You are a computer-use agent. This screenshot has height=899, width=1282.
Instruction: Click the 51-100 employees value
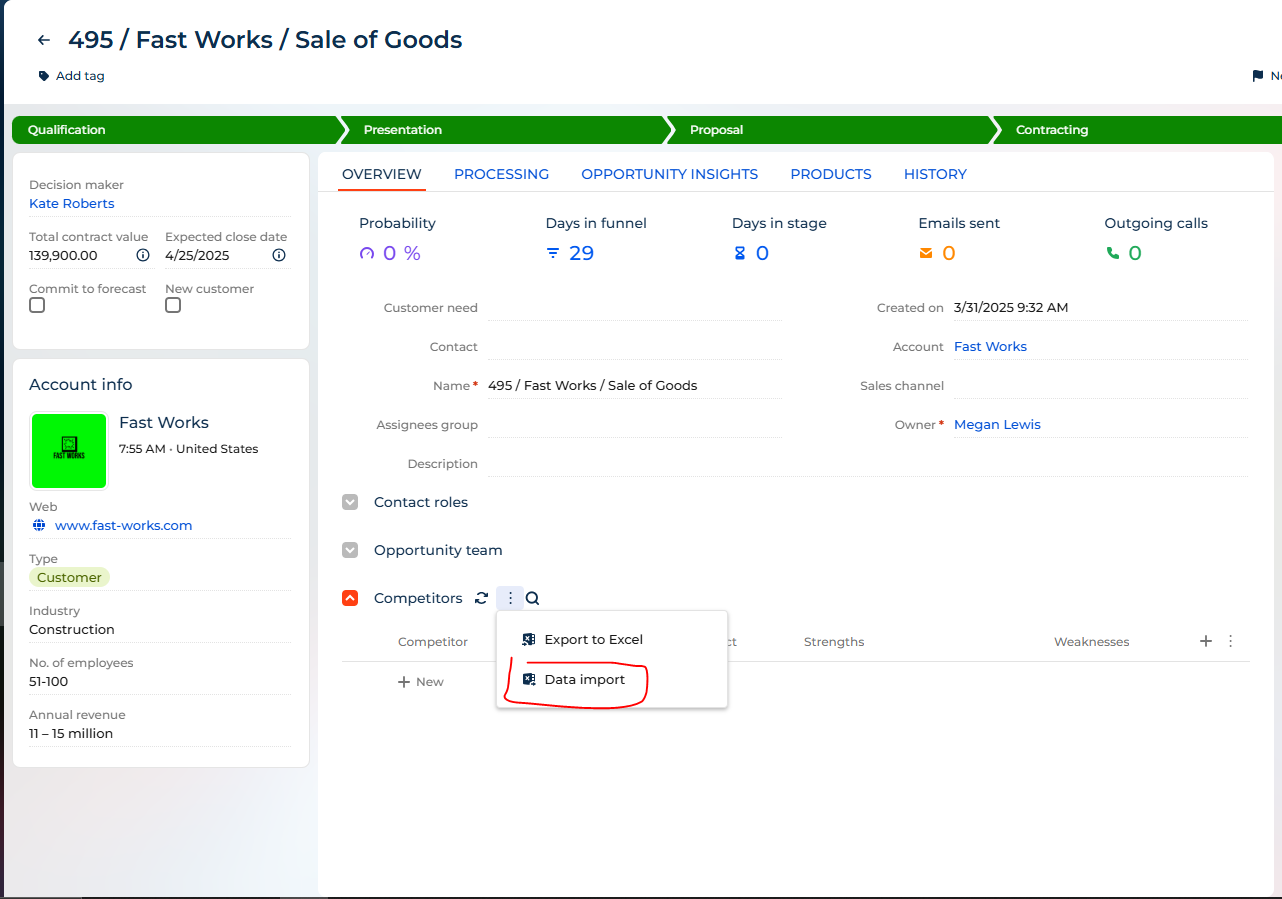pyautogui.click(x=49, y=681)
